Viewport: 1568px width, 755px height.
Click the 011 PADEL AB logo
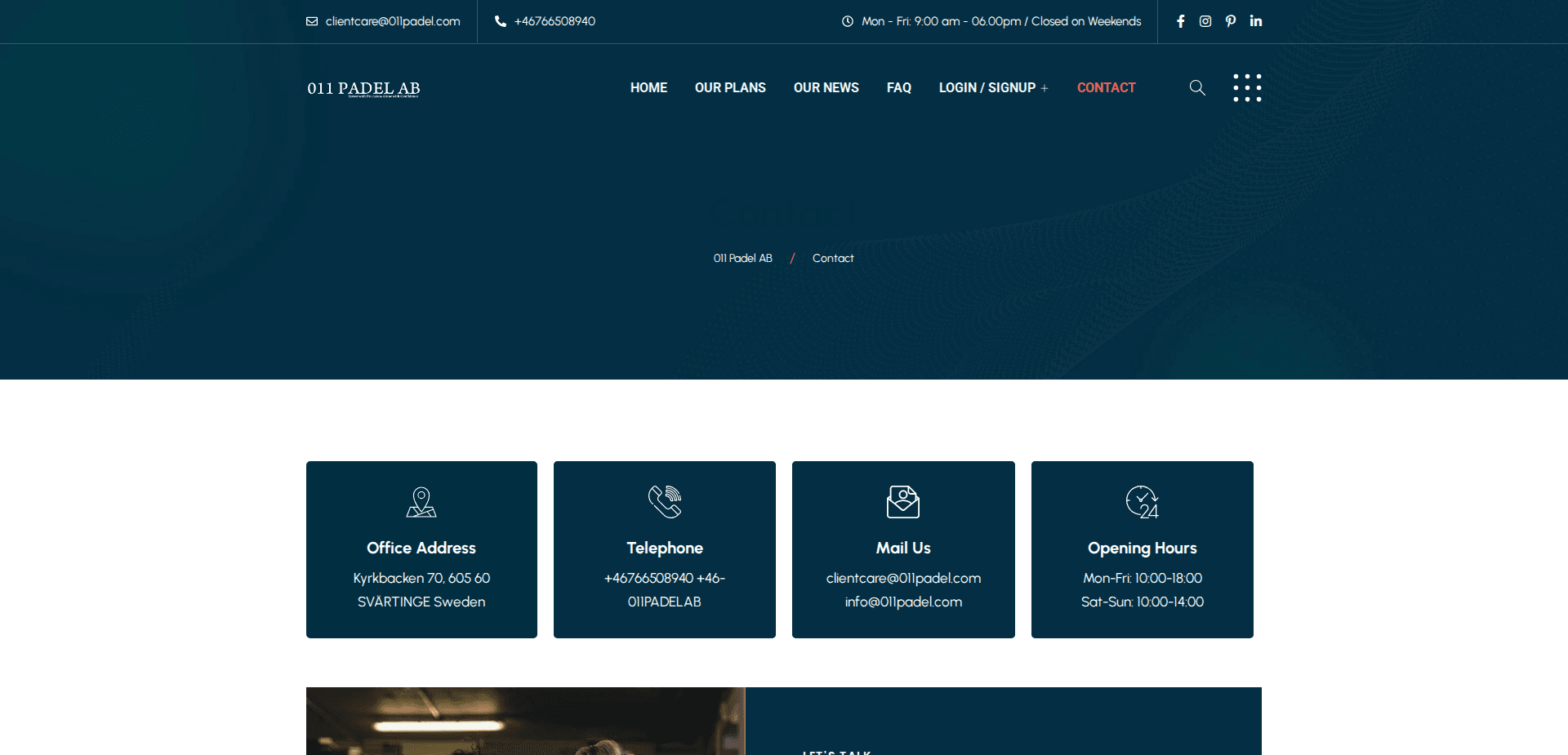pos(363,87)
